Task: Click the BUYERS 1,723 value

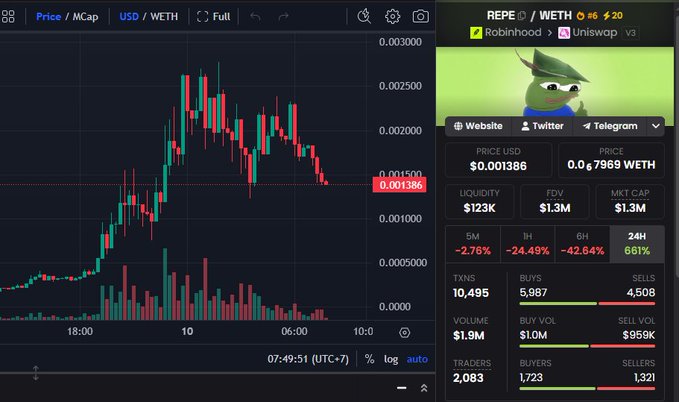Action: click(531, 378)
